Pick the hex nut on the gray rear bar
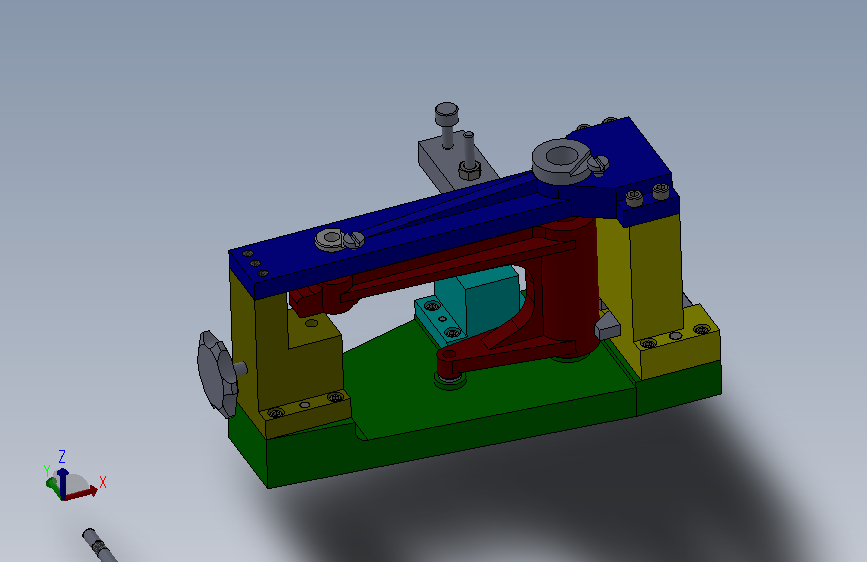867x562 pixels. [x=469, y=170]
